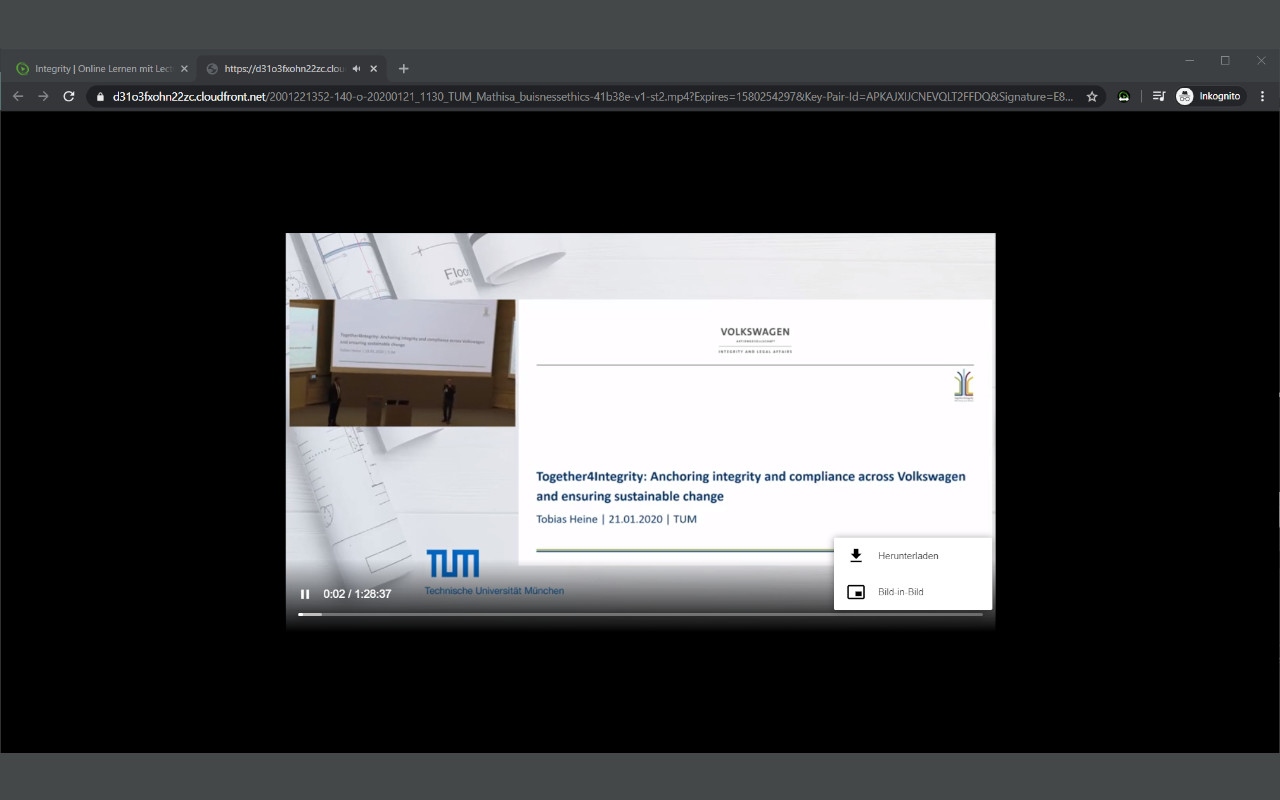The height and width of the screenshot is (800, 1280).
Task: Click the video progress bar
Action: 640,614
